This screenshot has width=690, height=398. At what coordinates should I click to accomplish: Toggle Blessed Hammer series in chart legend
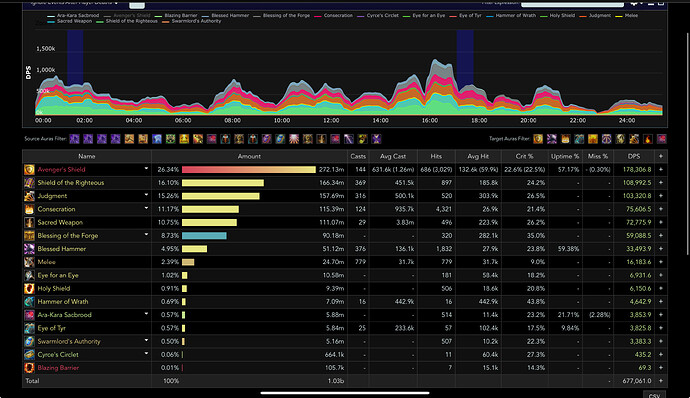tap(225, 15)
